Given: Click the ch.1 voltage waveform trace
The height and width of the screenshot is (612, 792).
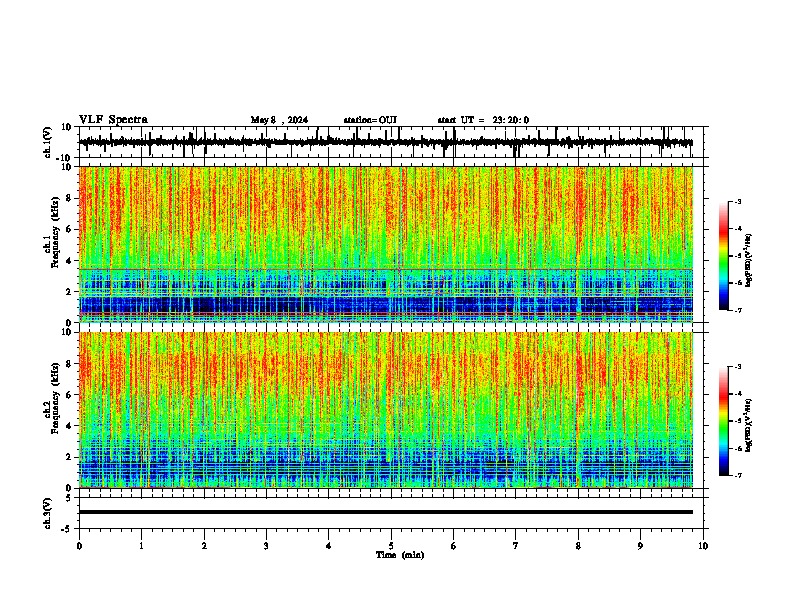Looking at the screenshot, I should (x=386, y=142).
